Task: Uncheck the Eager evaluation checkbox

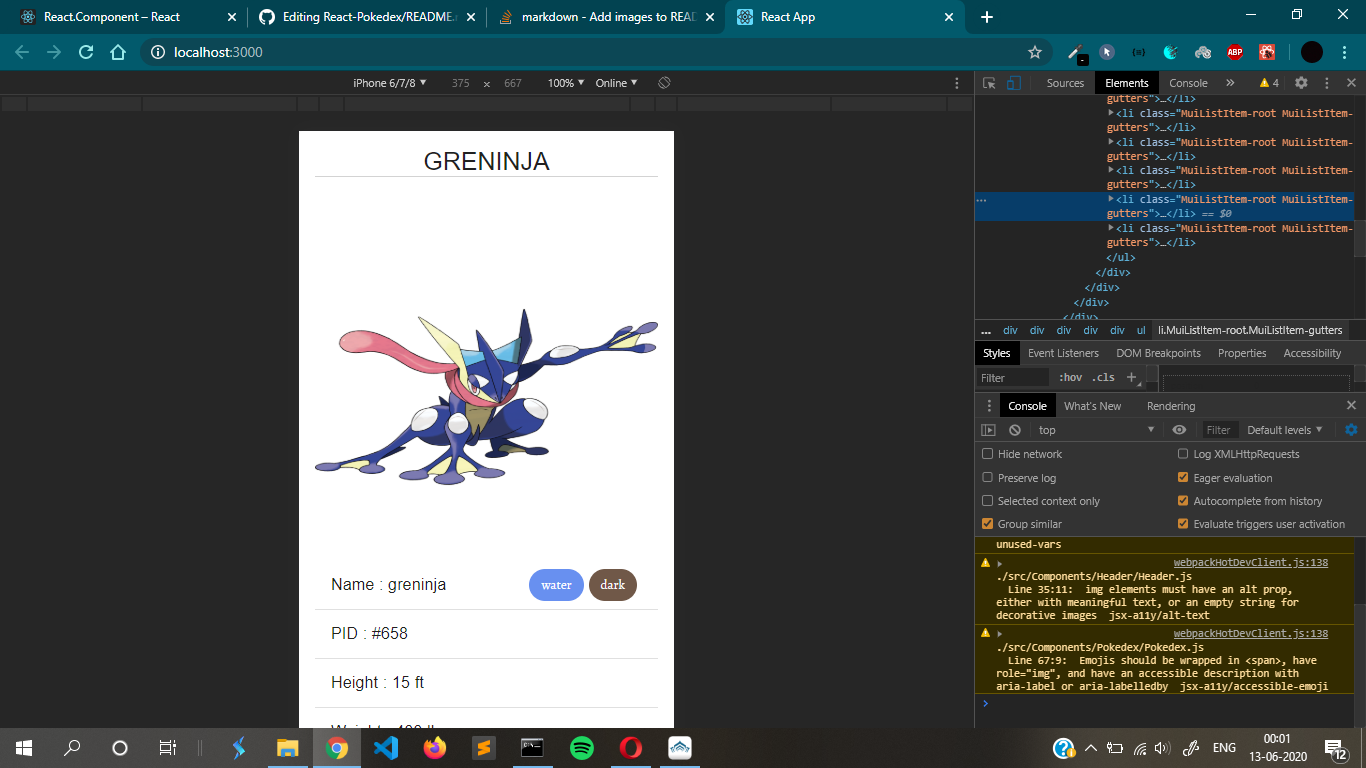Action: pos(1184,478)
